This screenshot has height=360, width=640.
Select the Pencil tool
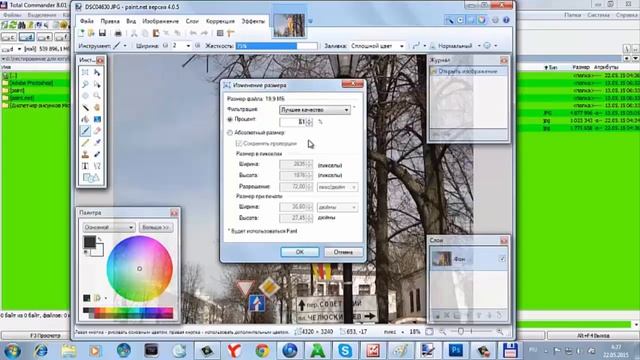tap(85, 142)
